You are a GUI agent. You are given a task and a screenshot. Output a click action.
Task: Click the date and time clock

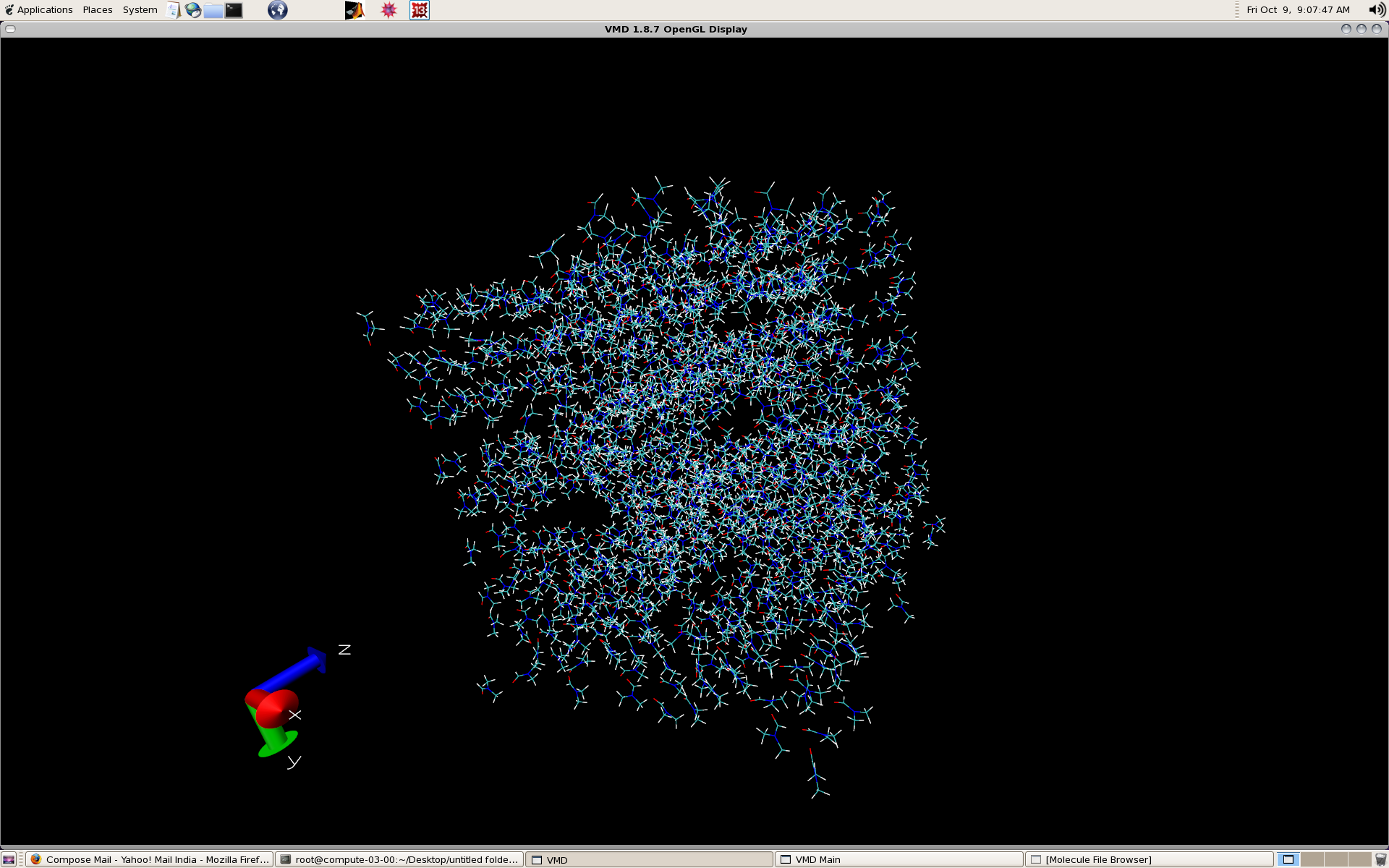point(1298,10)
